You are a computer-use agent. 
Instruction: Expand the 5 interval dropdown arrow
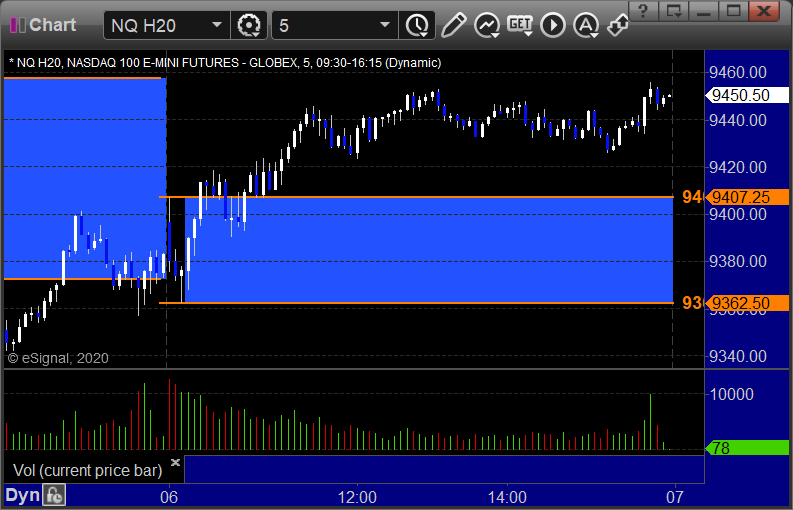385,25
